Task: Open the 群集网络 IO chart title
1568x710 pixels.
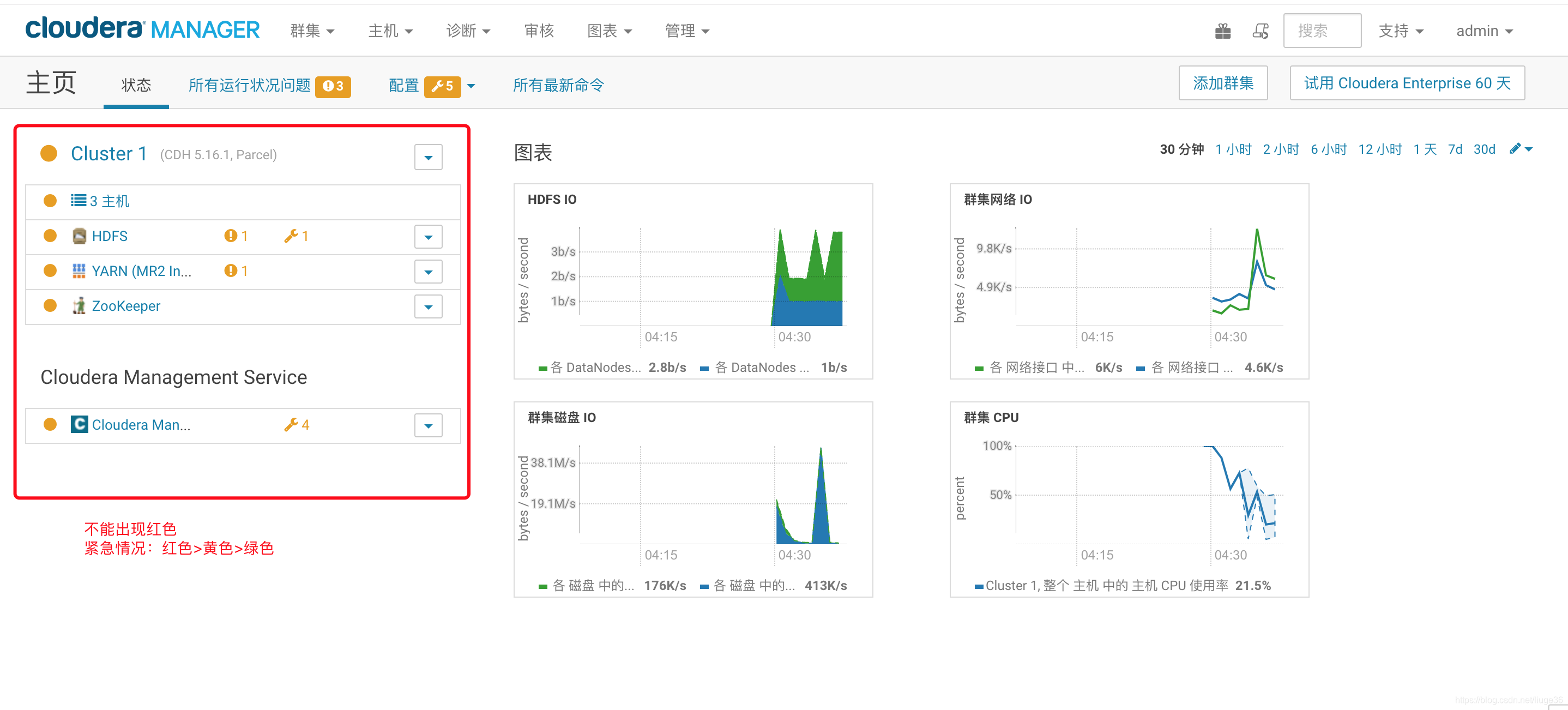Action: tap(998, 199)
